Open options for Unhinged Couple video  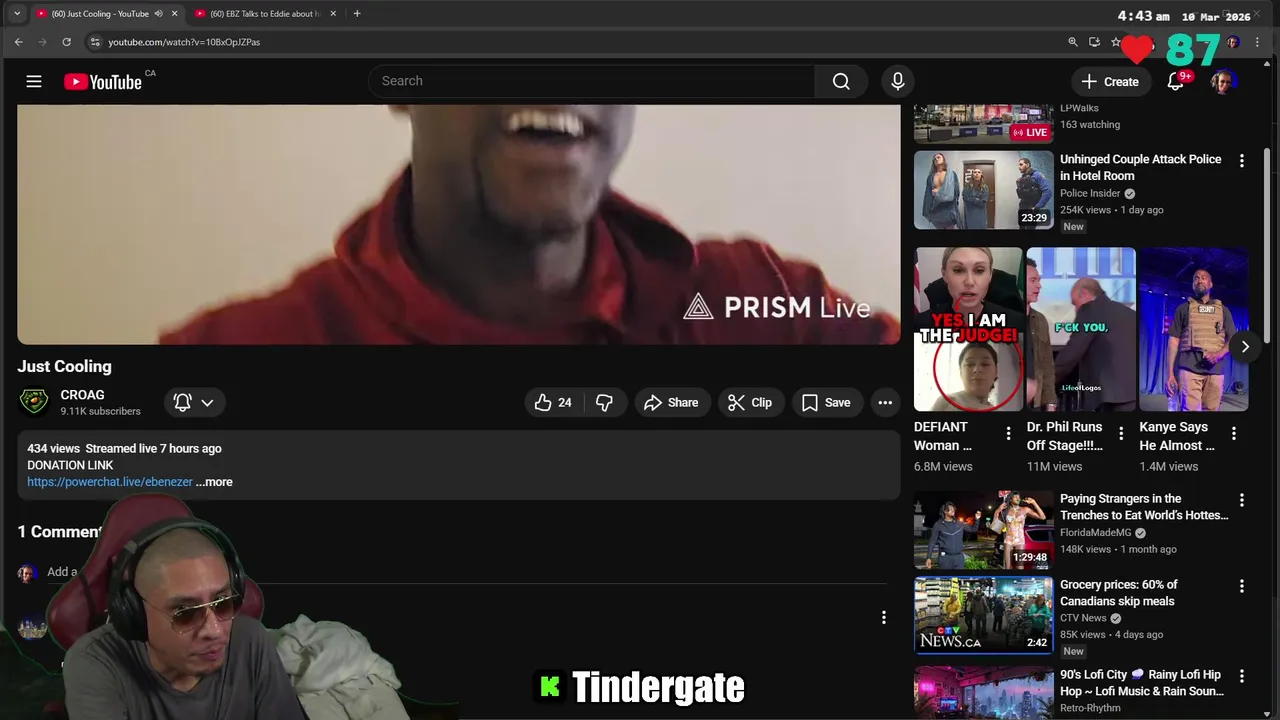(x=1242, y=161)
